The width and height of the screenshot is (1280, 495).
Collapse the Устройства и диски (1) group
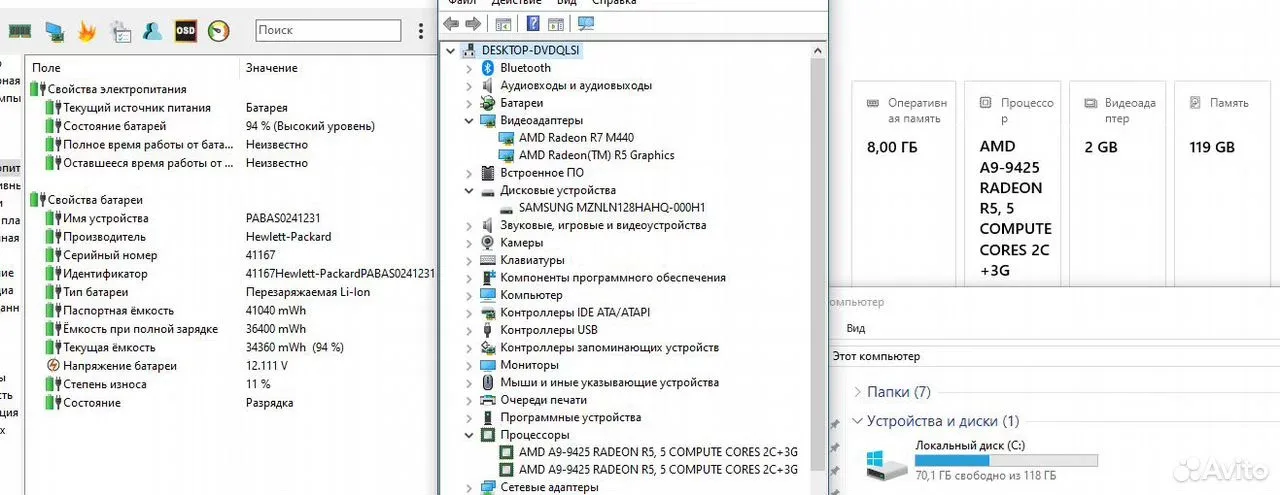tap(856, 421)
